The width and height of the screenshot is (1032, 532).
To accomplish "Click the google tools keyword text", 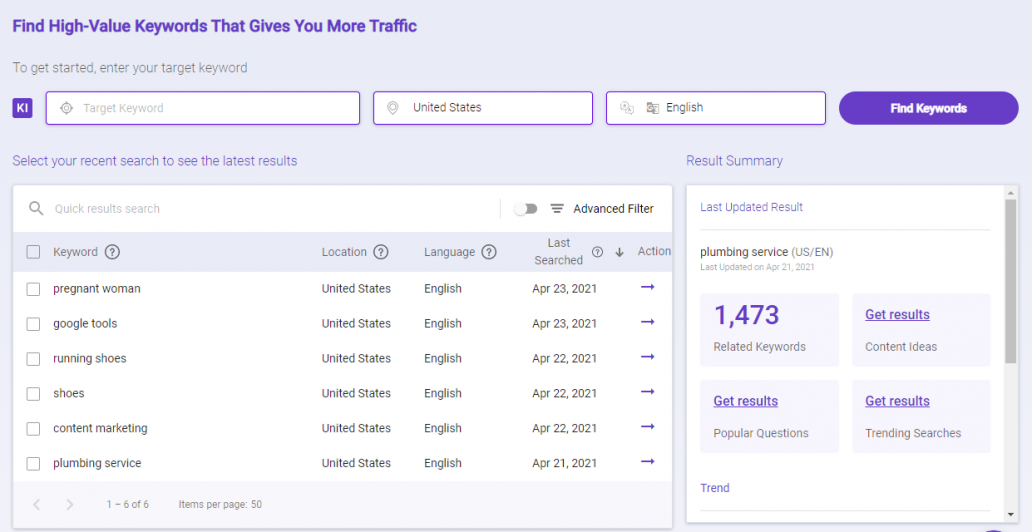I will point(86,323).
